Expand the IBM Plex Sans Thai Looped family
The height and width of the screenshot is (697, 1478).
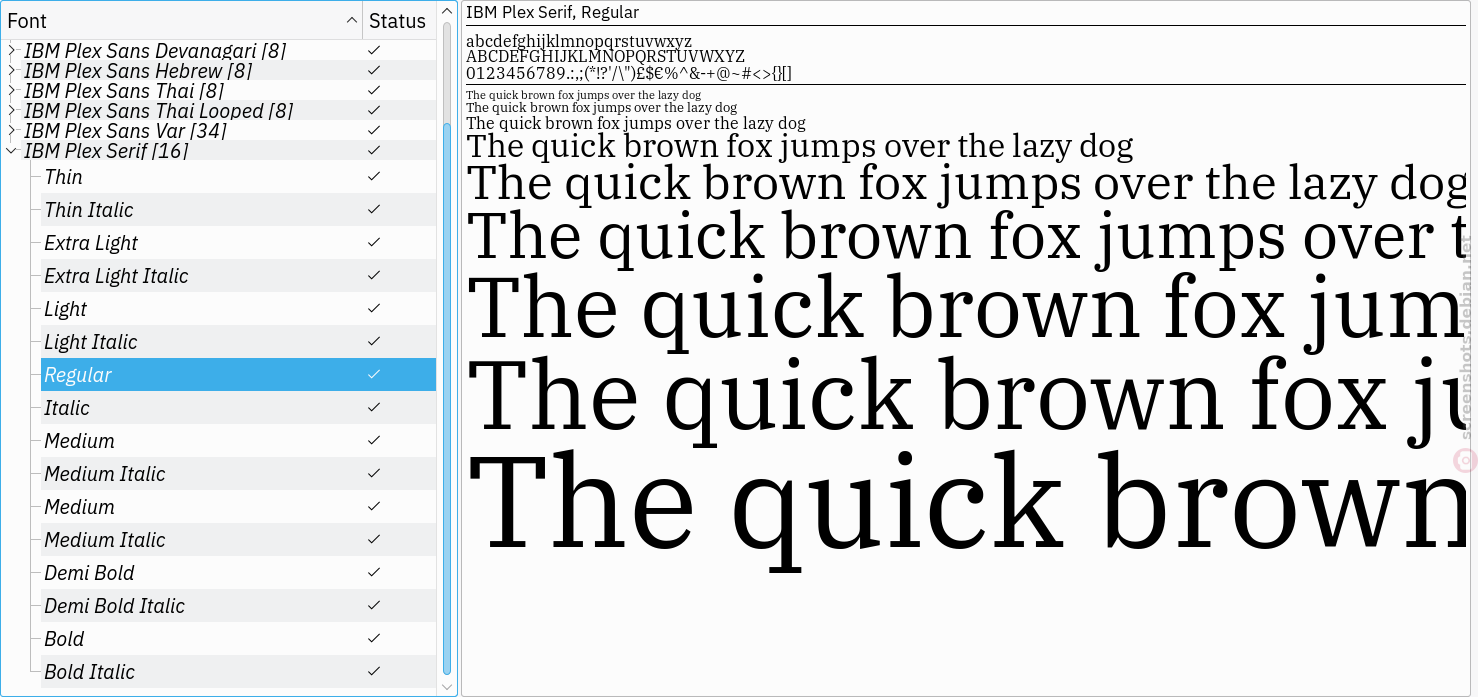[11, 110]
